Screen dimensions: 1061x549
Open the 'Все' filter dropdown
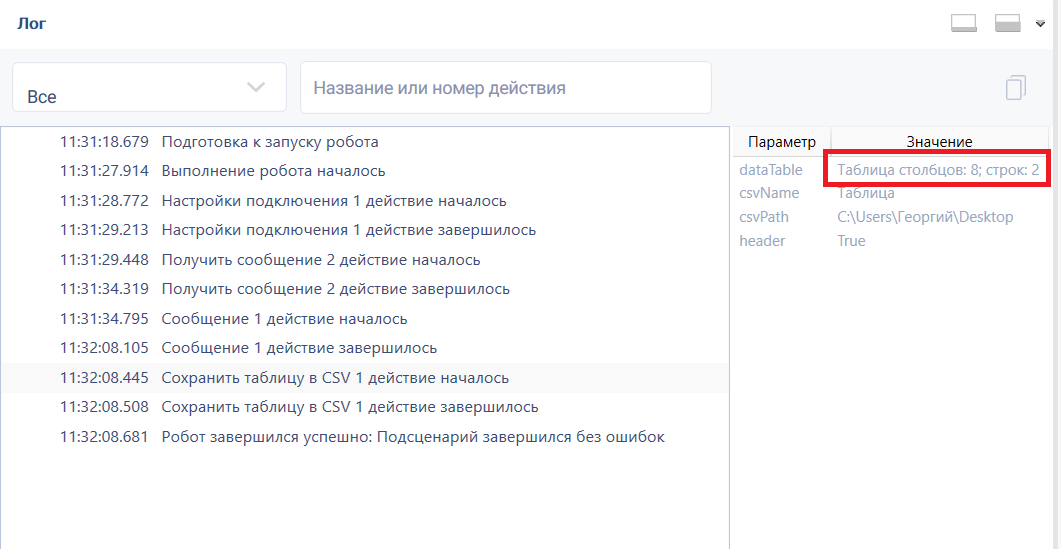click(150, 87)
